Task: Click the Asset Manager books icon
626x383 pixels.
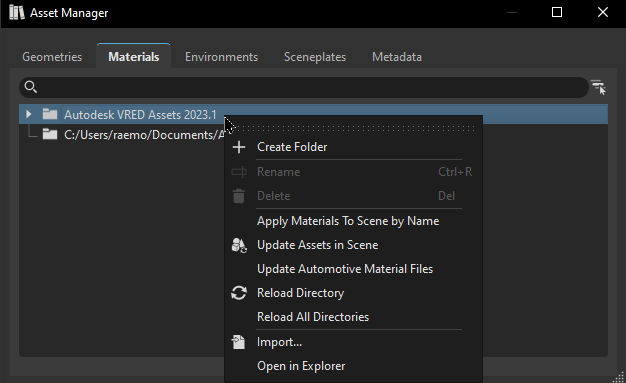Action: click(x=16, y=12)
